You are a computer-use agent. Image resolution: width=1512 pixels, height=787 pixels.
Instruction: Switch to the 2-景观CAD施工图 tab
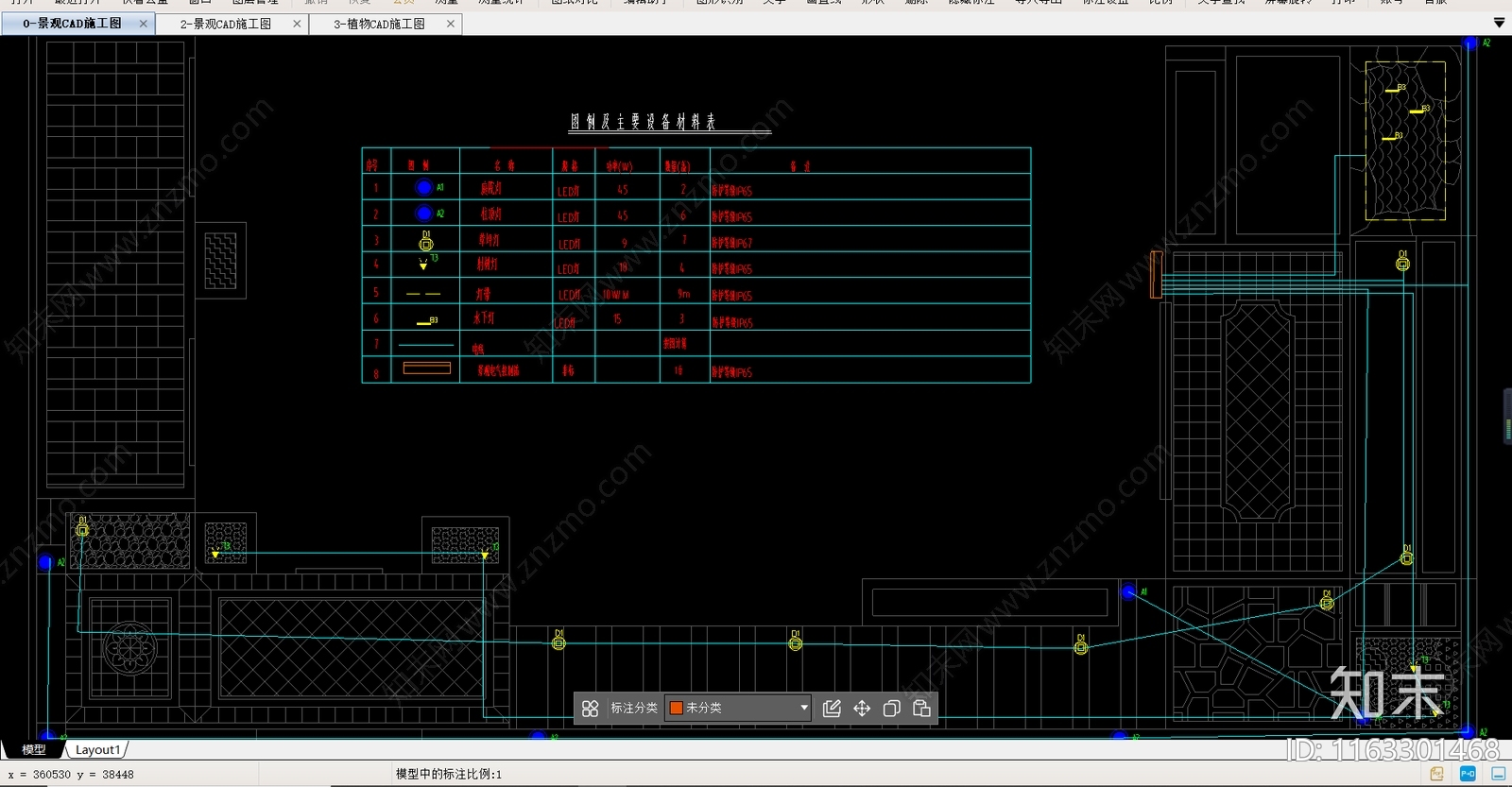coord(232,24)
